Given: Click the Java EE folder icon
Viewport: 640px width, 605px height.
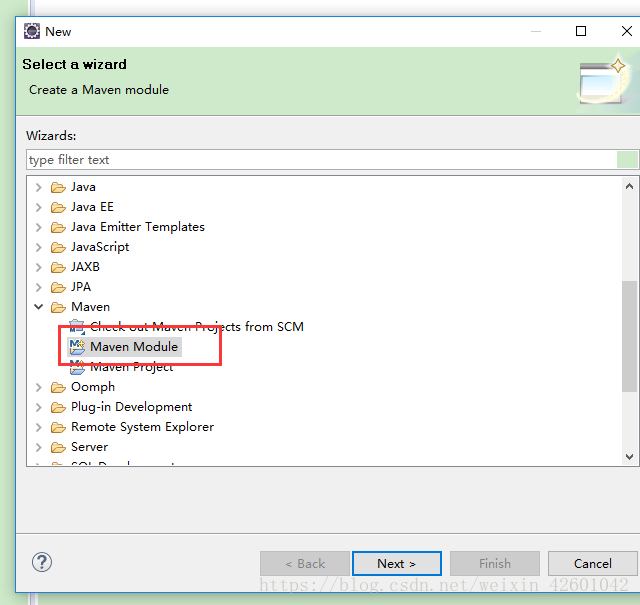Looking at the screenshot, I should coord(58,207).
